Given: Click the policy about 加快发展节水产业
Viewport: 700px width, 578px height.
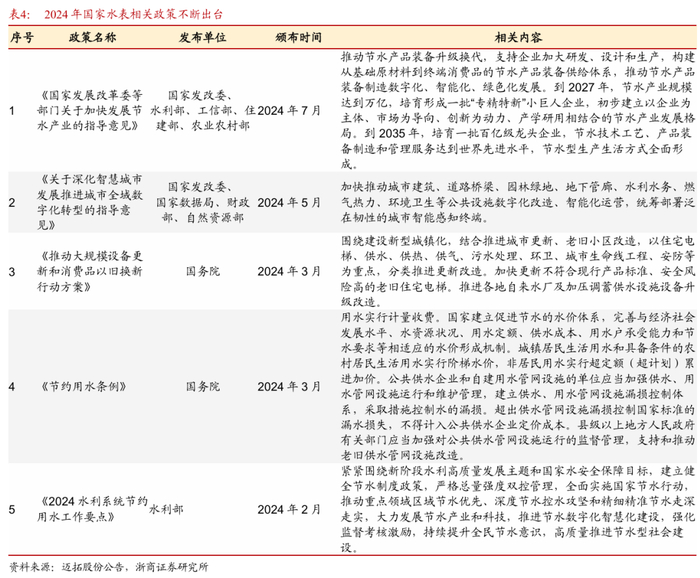Looking at the screenshot, I should coord(90,110).
